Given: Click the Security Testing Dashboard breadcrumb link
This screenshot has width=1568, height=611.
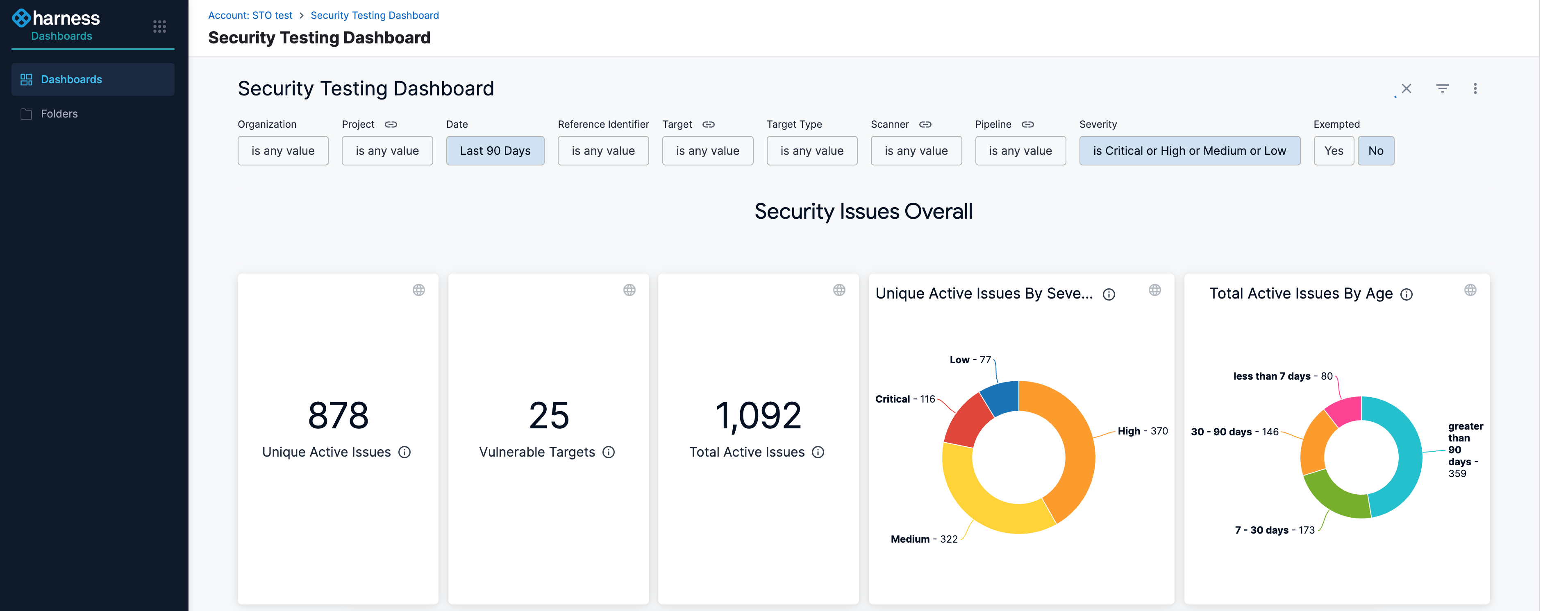Looking at the screenshot, I should 374,15.
